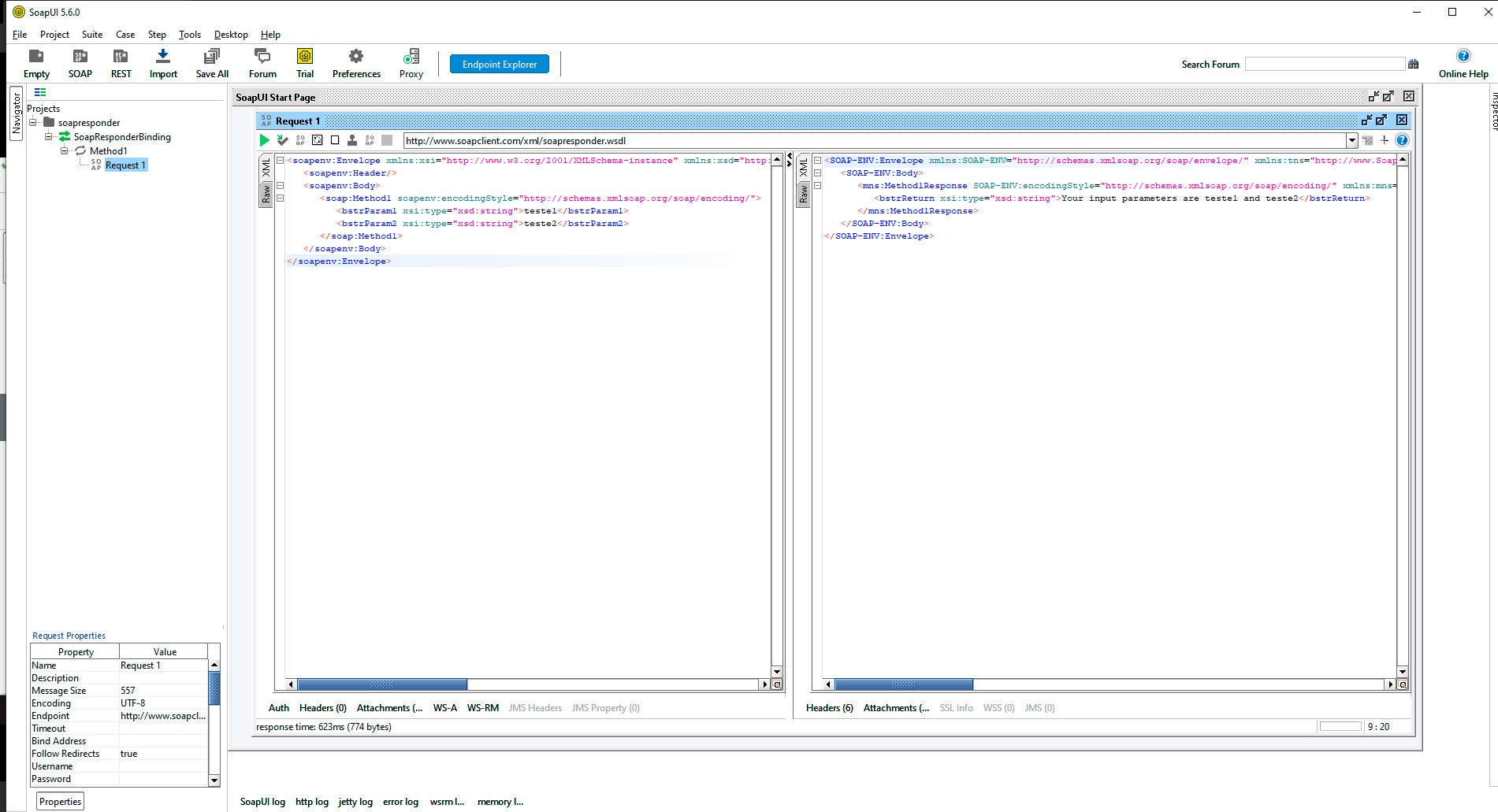Open the File menu
The image size is (1498, 812).
pyautogui.click(x=20, y=35)
